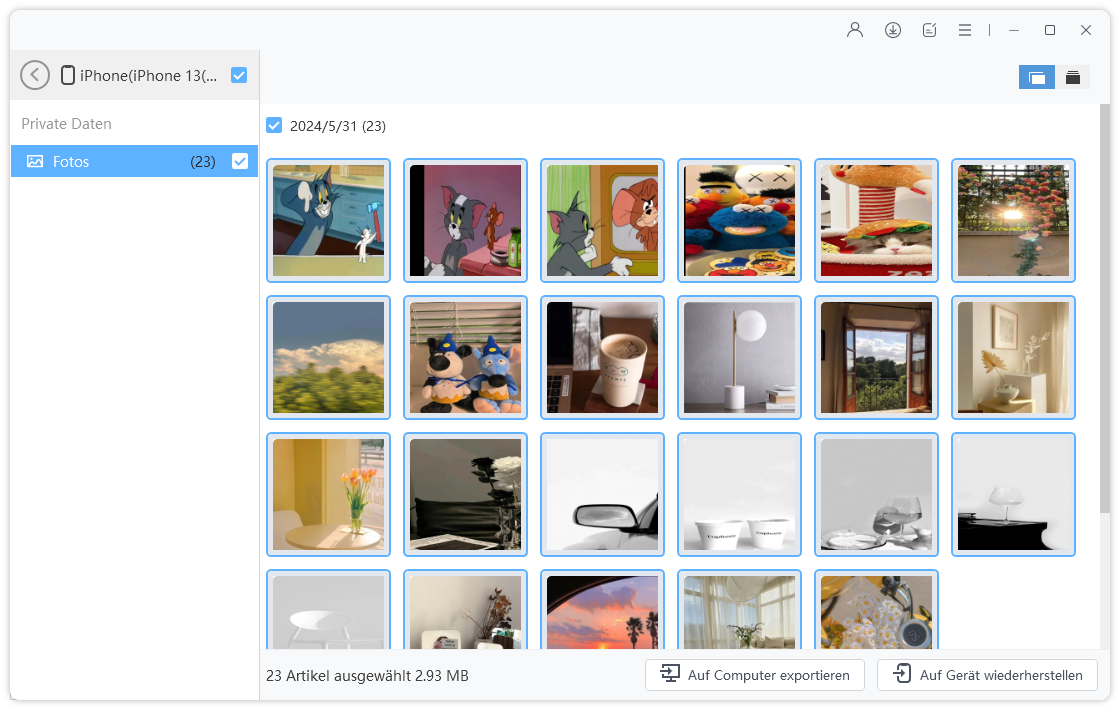Open the user account icon

[855, 30]
